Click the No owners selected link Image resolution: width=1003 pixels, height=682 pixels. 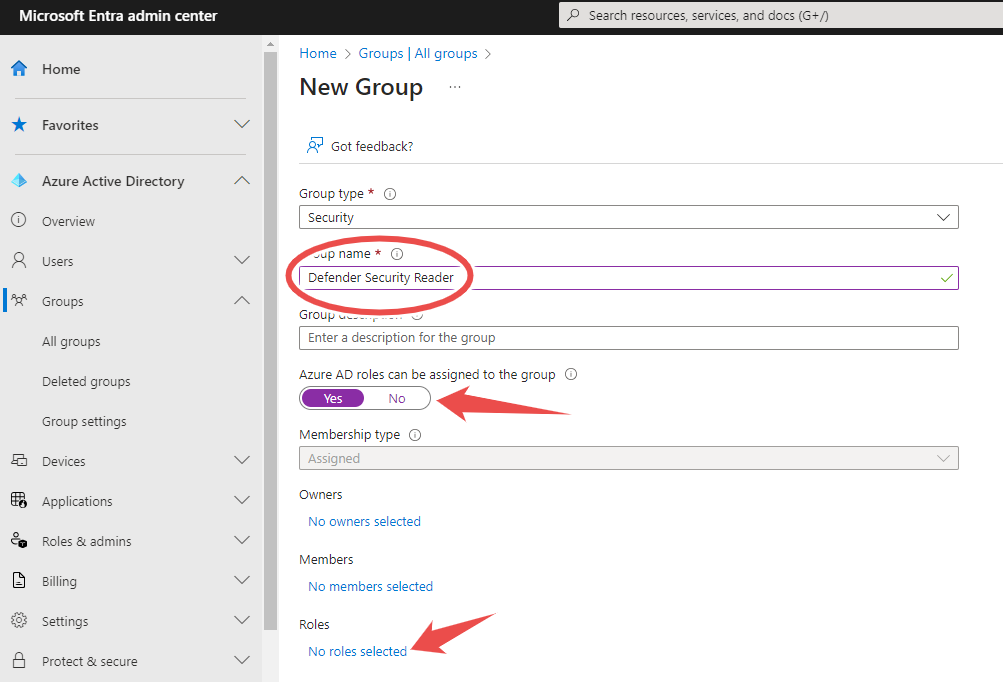click(x=365, y=521)
